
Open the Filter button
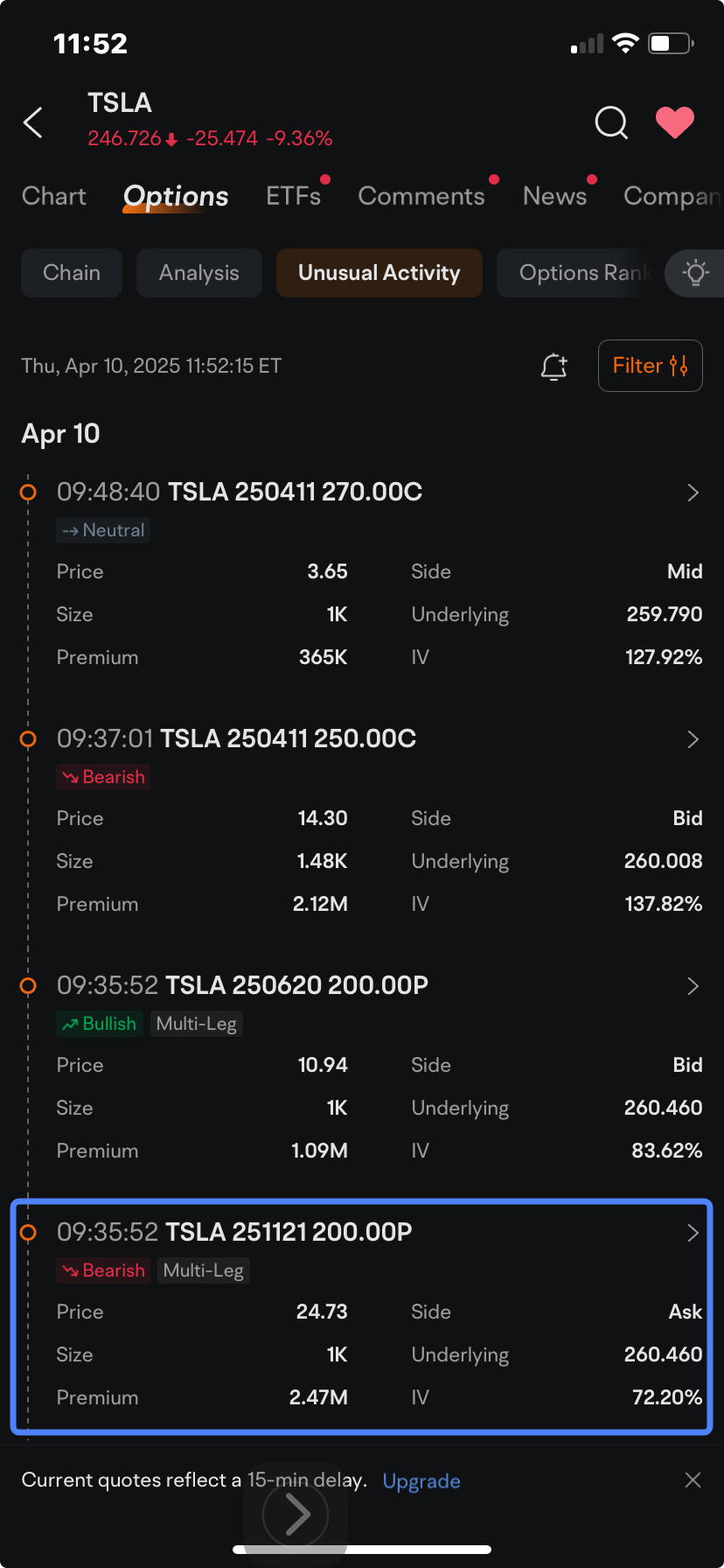click(x=651, y=366)
